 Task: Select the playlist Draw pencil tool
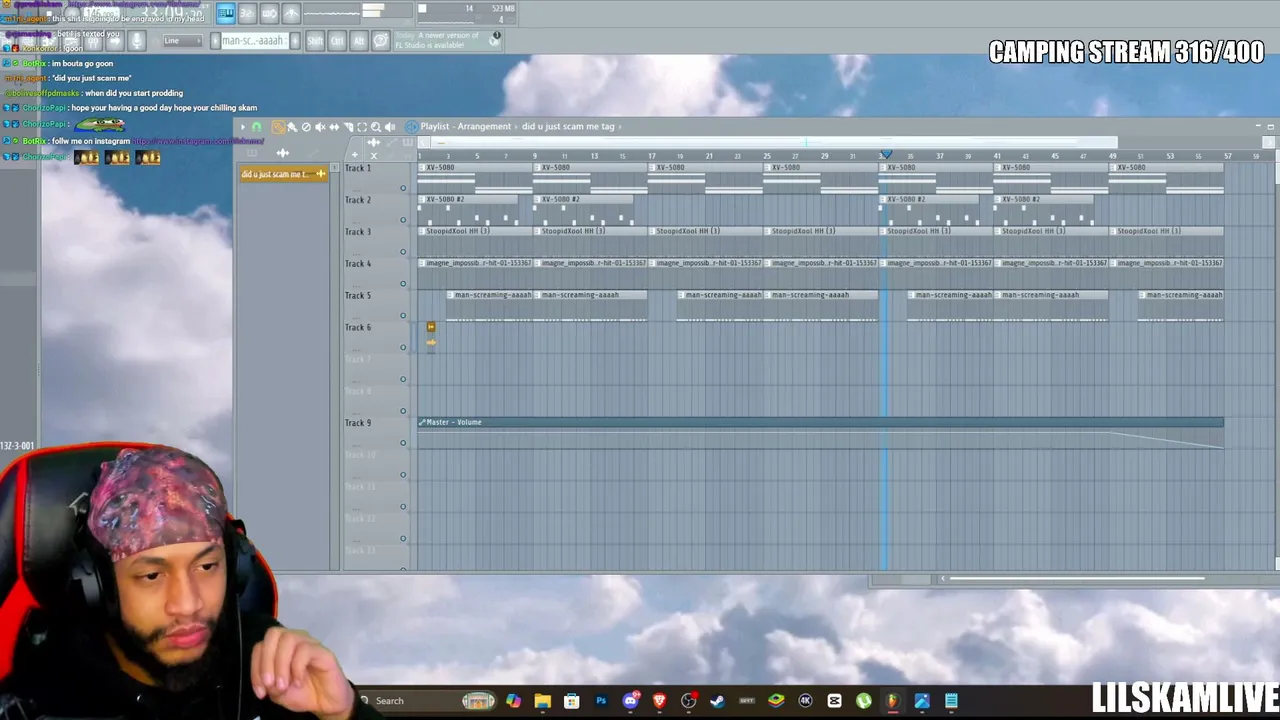pos(278,127)
